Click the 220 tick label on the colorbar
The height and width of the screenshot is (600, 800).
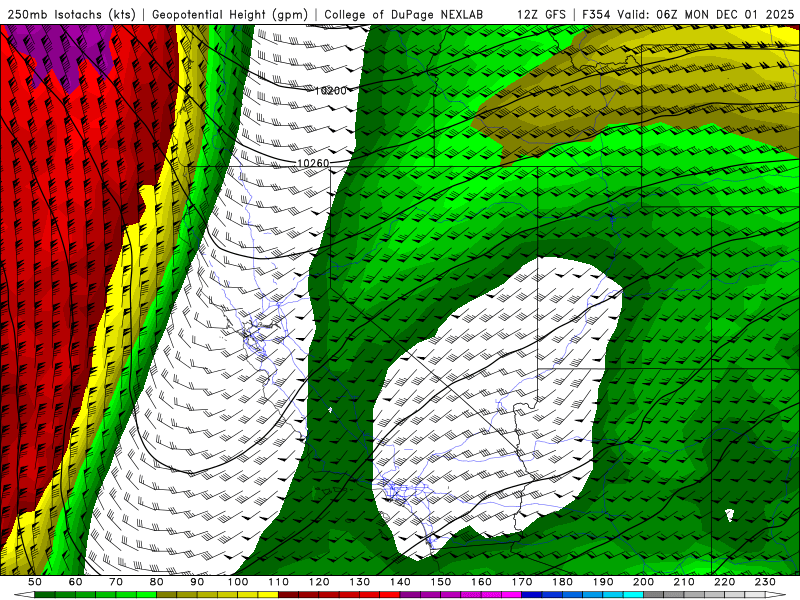point(724,582)
